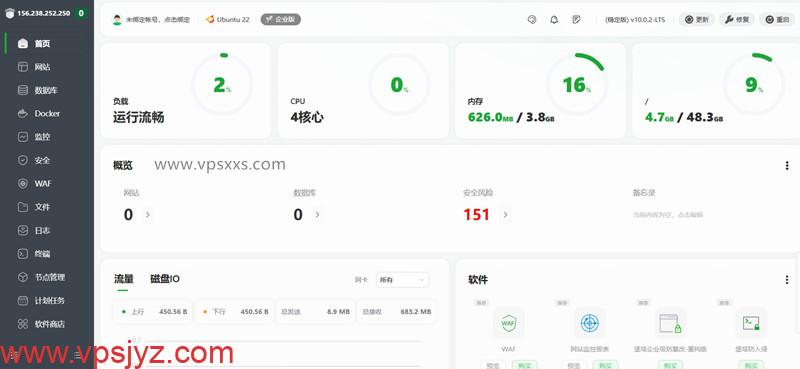This screenshot has width=800, height=369.
Task: Open the 软件 panel three-dot menu
Action: click(787, 280)
